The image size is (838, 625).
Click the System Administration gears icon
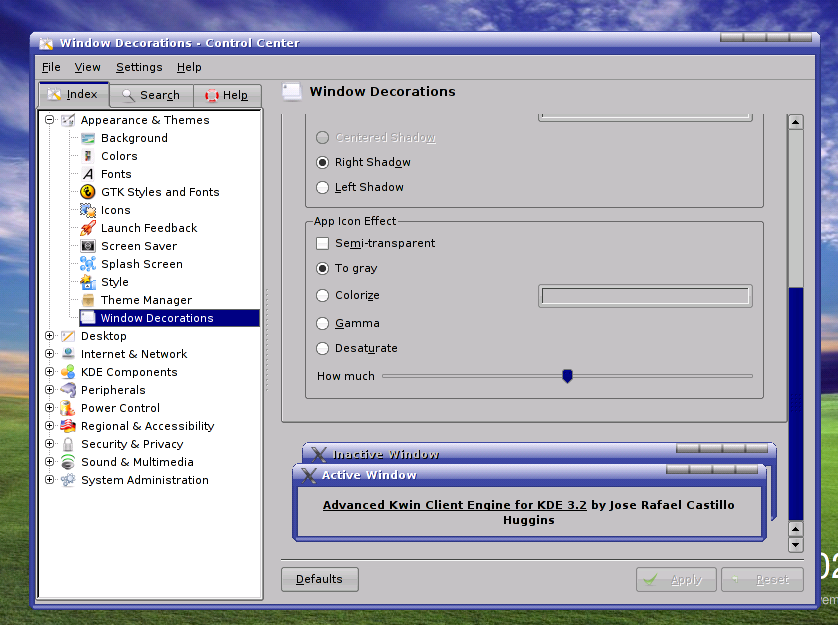[x=68, y=480]
